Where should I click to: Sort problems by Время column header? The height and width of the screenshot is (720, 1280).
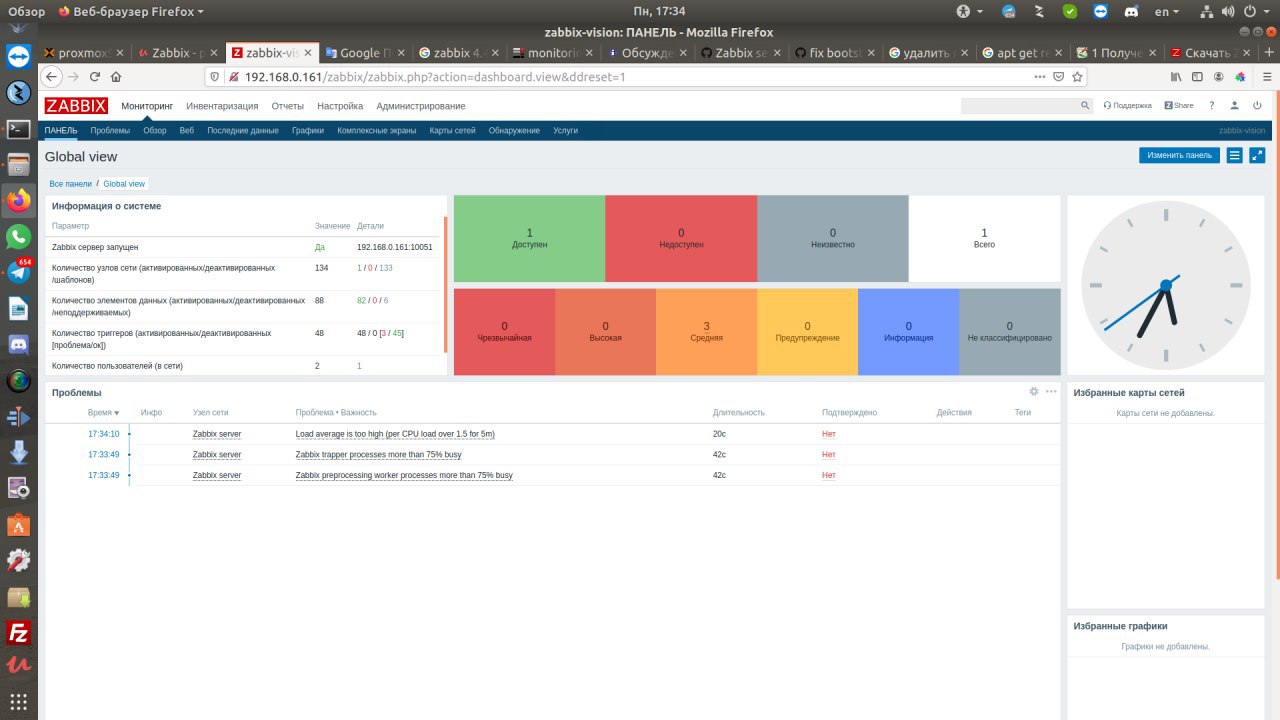tap(103, 412)
